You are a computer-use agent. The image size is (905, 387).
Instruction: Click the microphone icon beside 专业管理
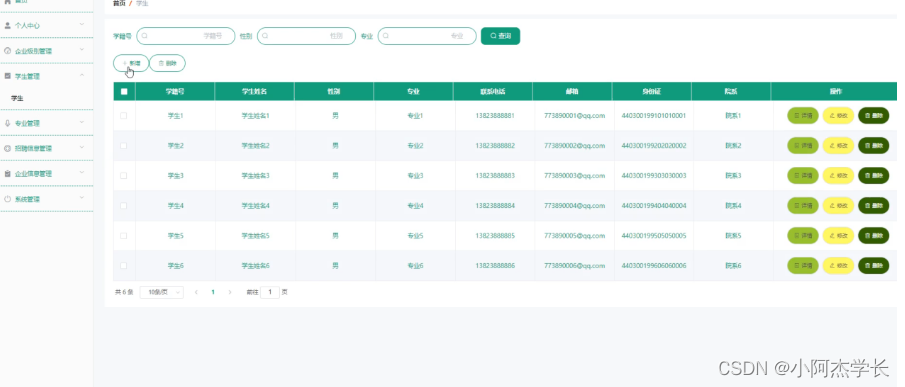(x=8, y=123)
